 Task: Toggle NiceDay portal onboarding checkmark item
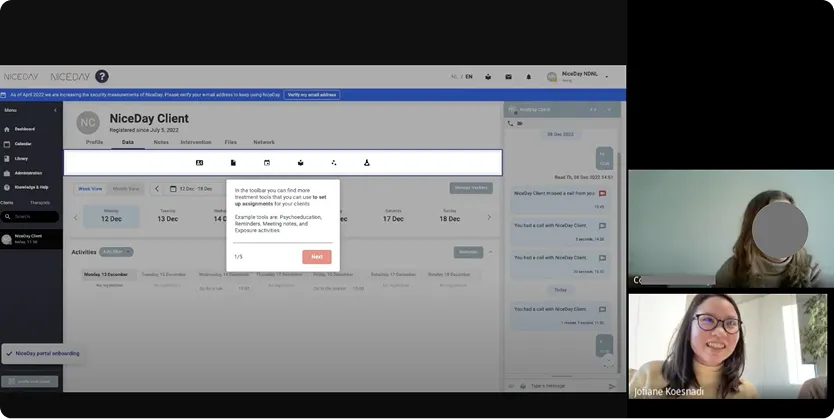click(x=43, y=354)
